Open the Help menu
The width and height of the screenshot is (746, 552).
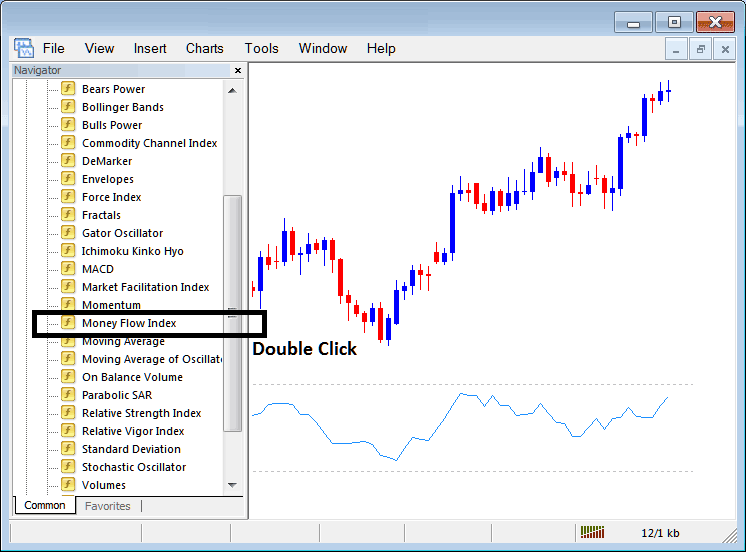[381, 49]
